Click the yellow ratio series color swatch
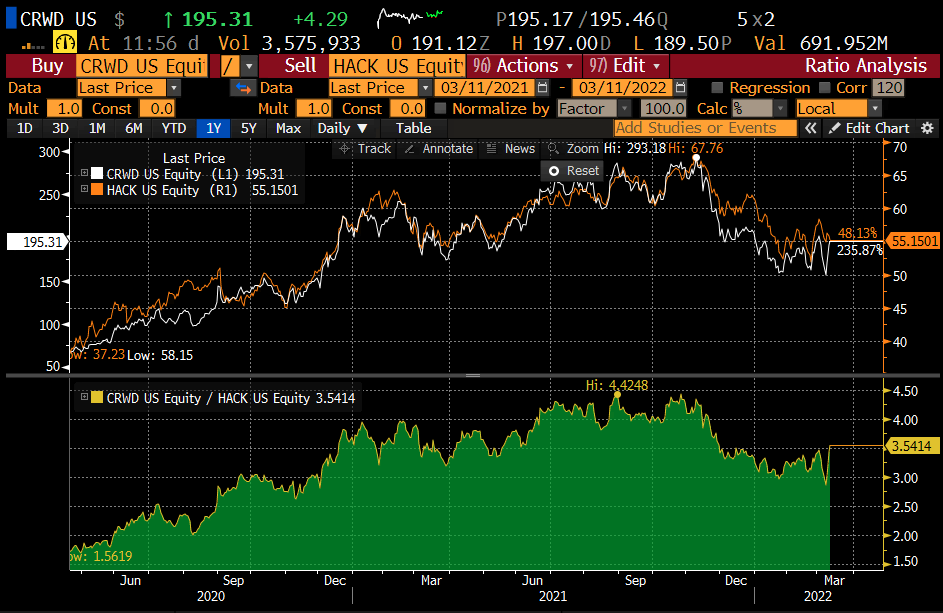943x613 pixels. click(x=97, y=397)
